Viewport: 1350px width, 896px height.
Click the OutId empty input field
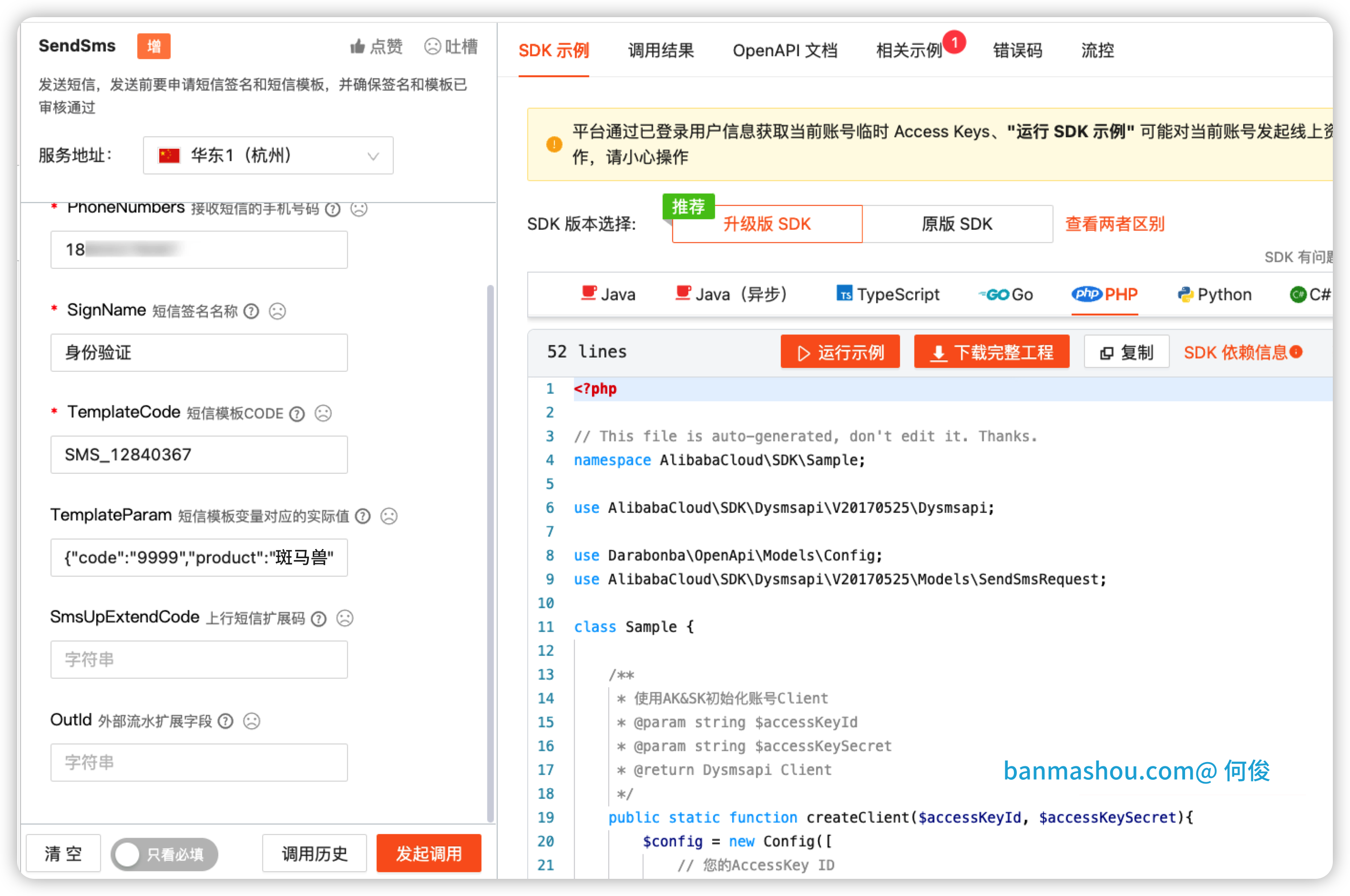199,762
